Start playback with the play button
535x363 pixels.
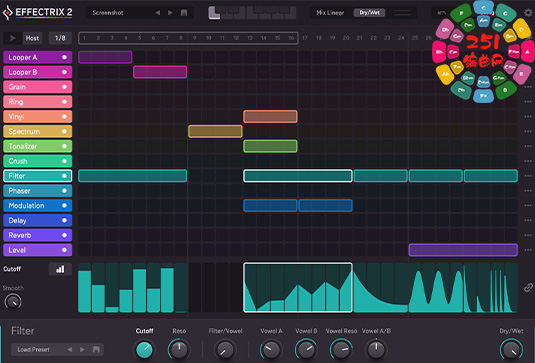point(13,38)
